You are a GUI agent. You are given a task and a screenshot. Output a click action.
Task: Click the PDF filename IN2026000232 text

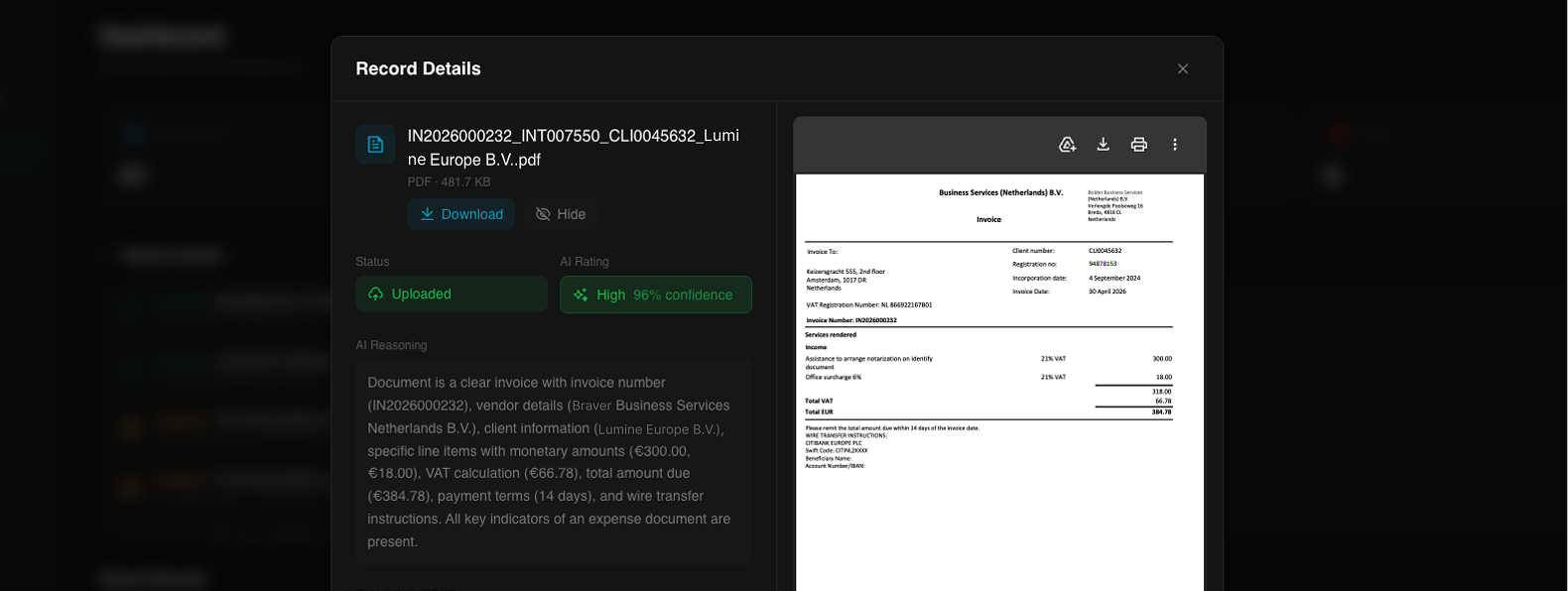pyautogui.click(x=573, y=147)
